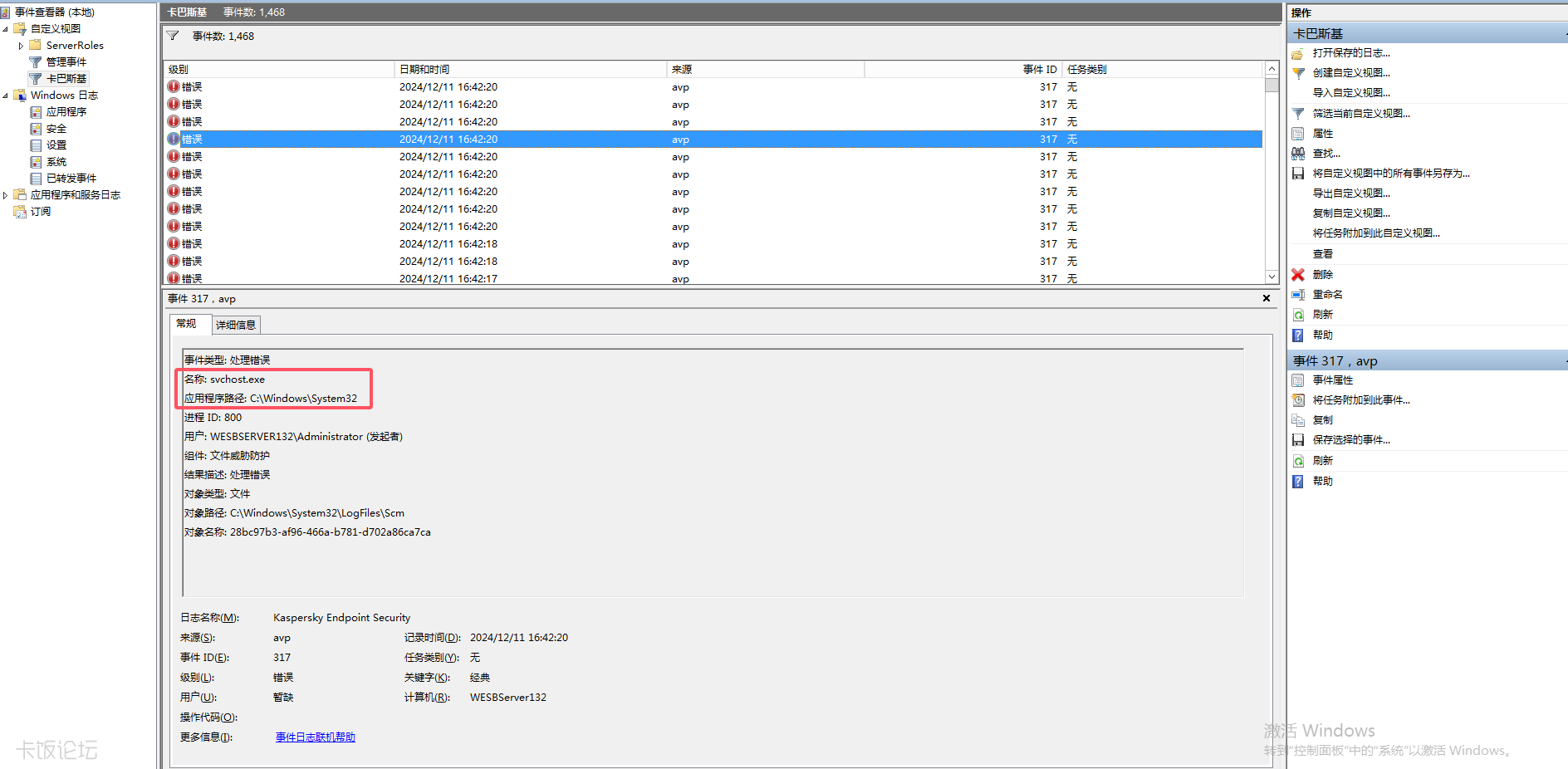Sort by the 日期和时间 column header
The image size is (1568, 769).
click(531, 69)
